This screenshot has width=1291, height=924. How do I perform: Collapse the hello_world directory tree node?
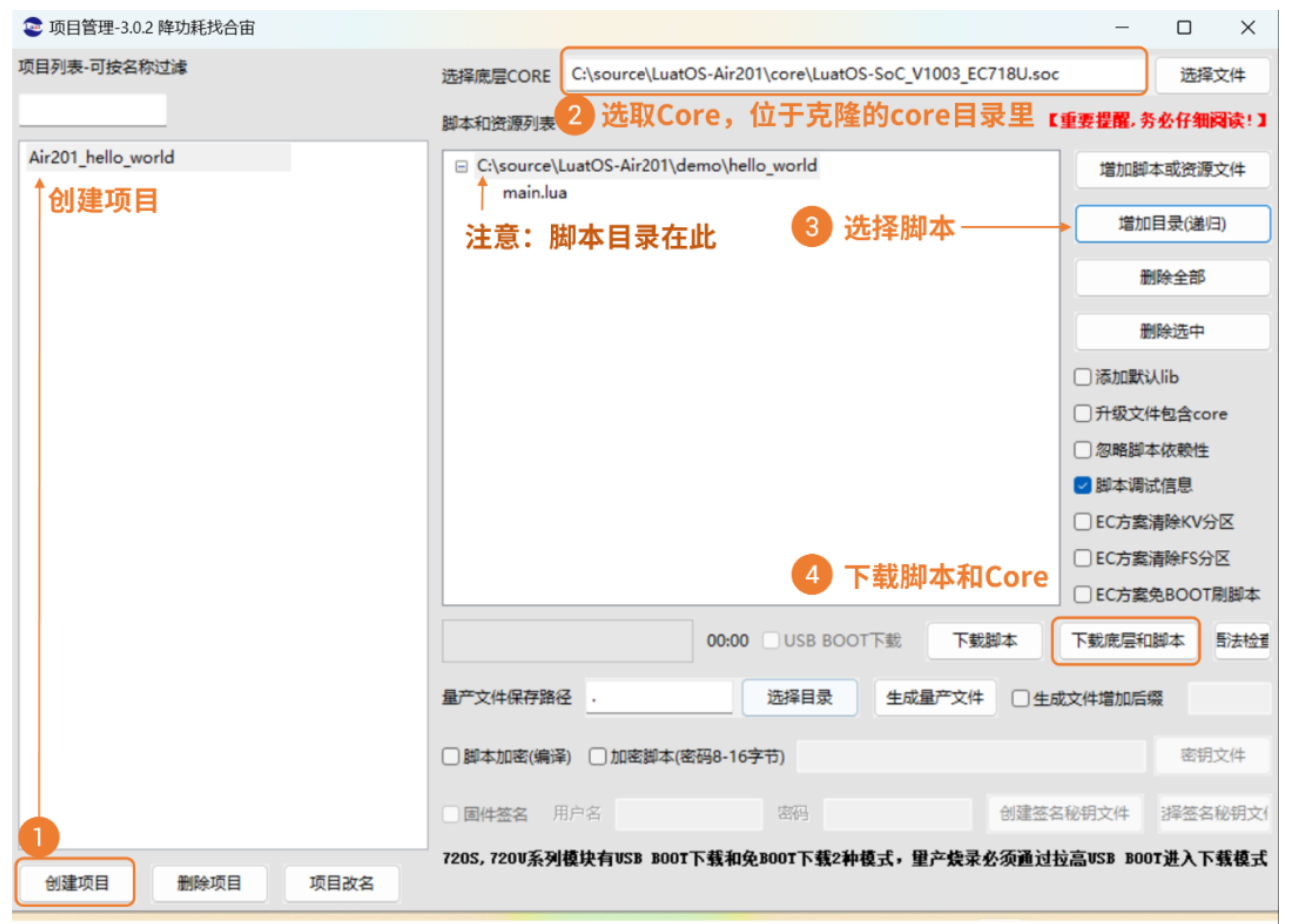pyautogui.click(x=461, y=167)
